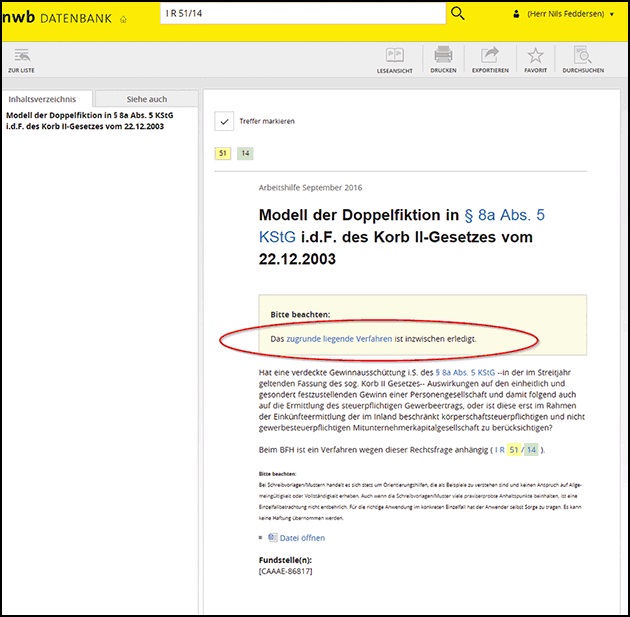Toggle the Treffer markieren checkbox

coord(224,121)
